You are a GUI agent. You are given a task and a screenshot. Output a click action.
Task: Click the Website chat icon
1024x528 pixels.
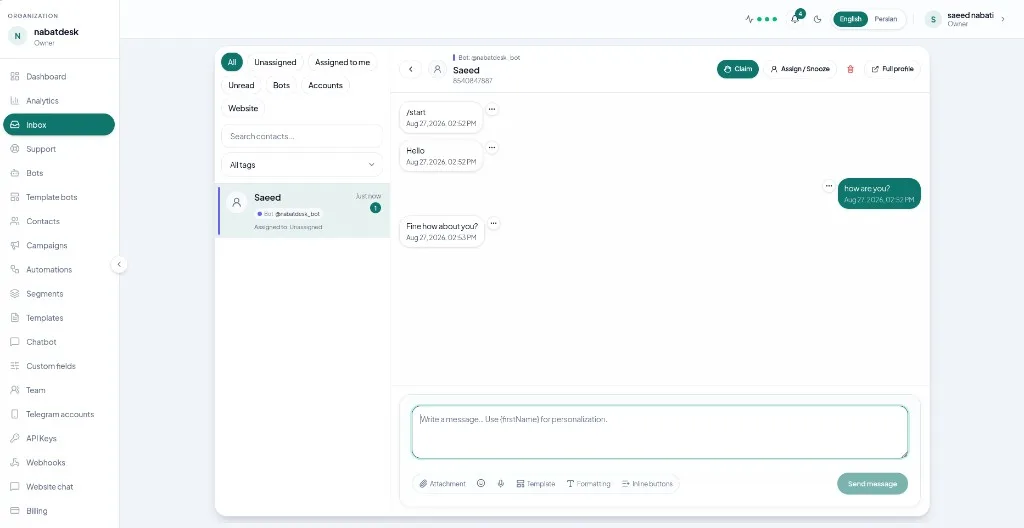tap(14, 487)
